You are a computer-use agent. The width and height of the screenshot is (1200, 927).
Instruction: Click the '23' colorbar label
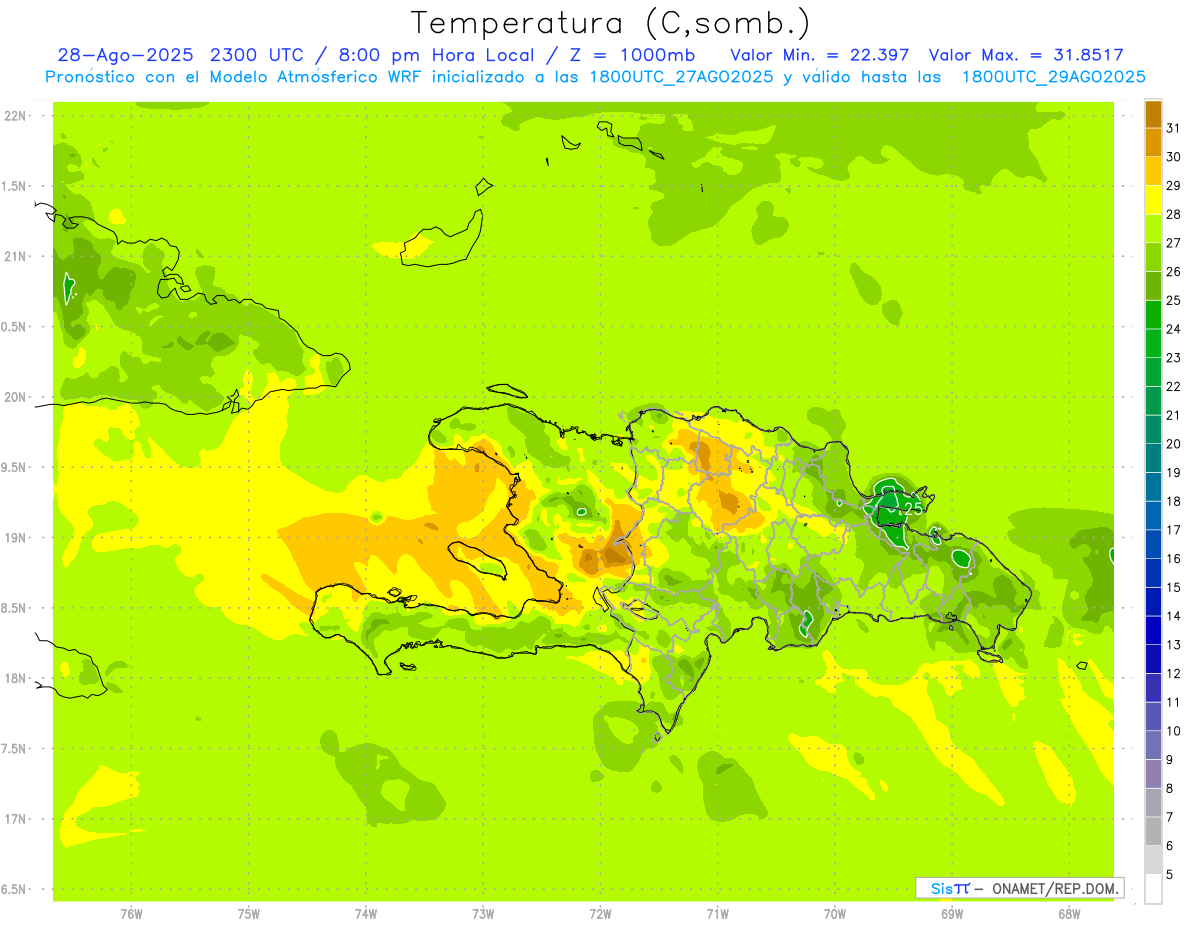click(x=1173, y=357)
